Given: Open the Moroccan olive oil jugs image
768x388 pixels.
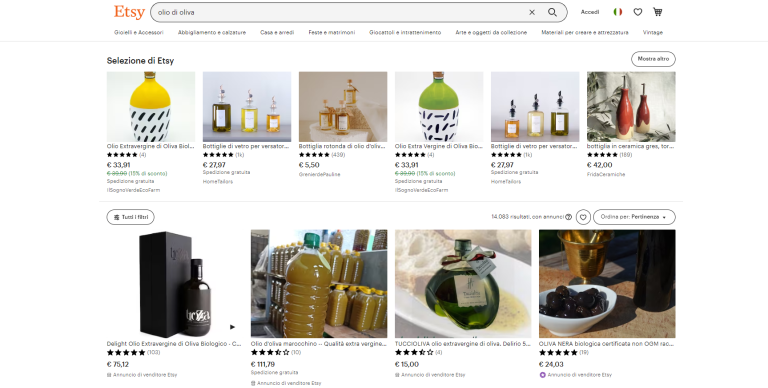Looking at the screenshot, I should coord(319,284).
